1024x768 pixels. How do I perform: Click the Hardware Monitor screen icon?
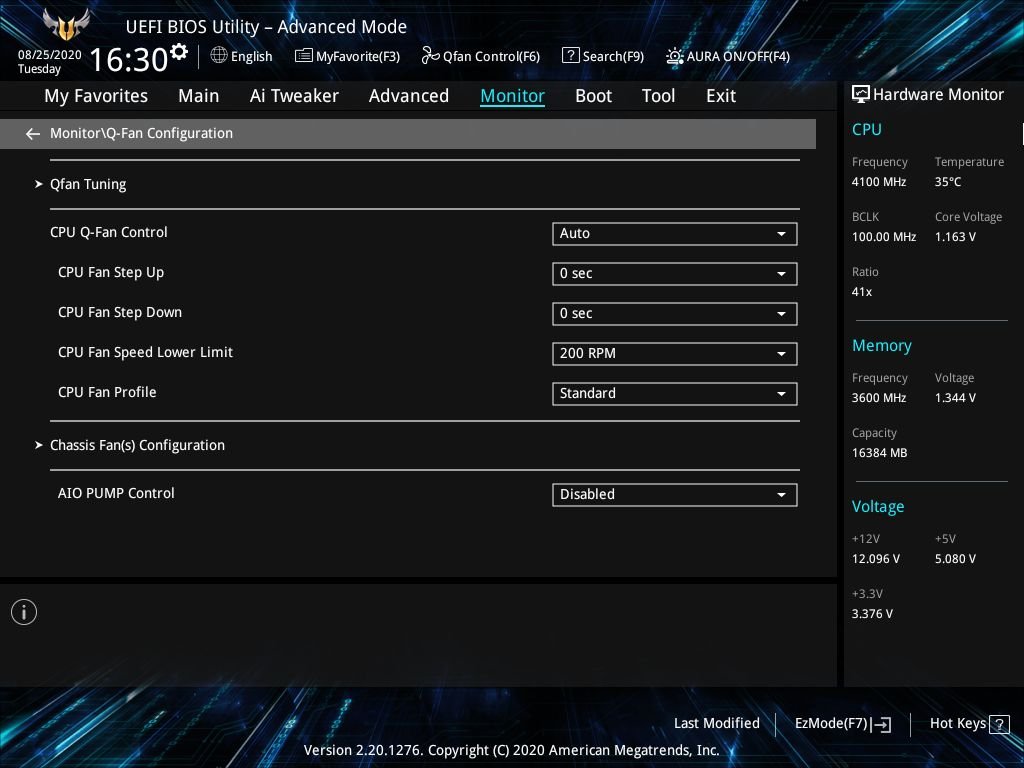(x=861, y=95)
